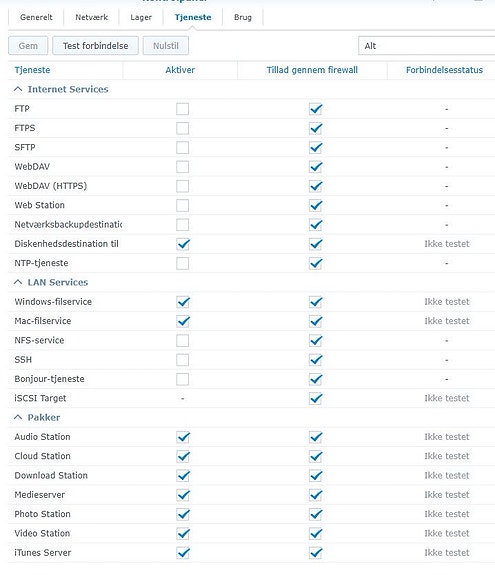Enable the FTP Aktiver checkbox

[x=182, y=109]
